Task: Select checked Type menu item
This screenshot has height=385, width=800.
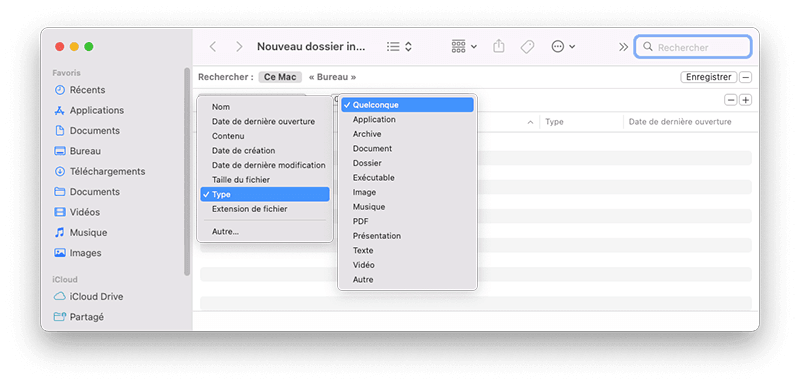Action: tap(265, 194)
